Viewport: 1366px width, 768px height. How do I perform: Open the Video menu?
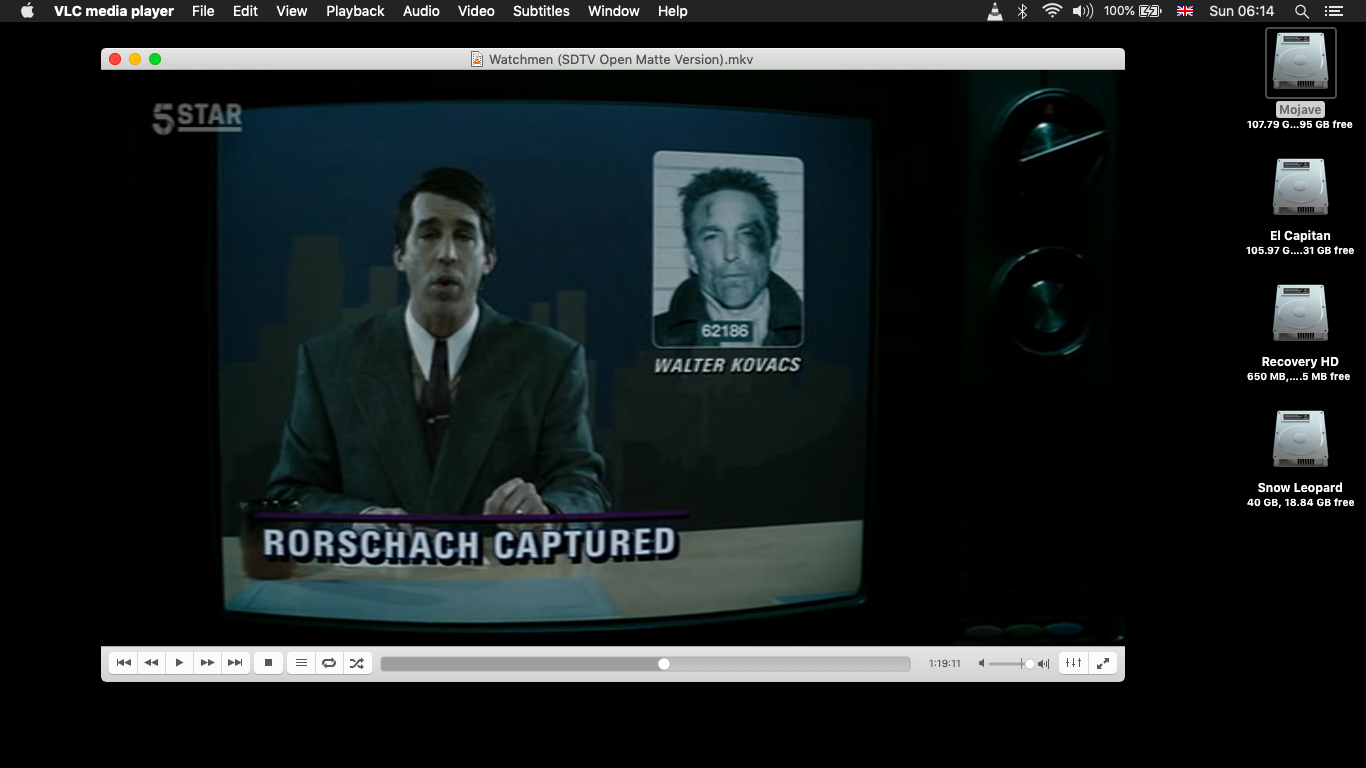(x=476, y=11)
